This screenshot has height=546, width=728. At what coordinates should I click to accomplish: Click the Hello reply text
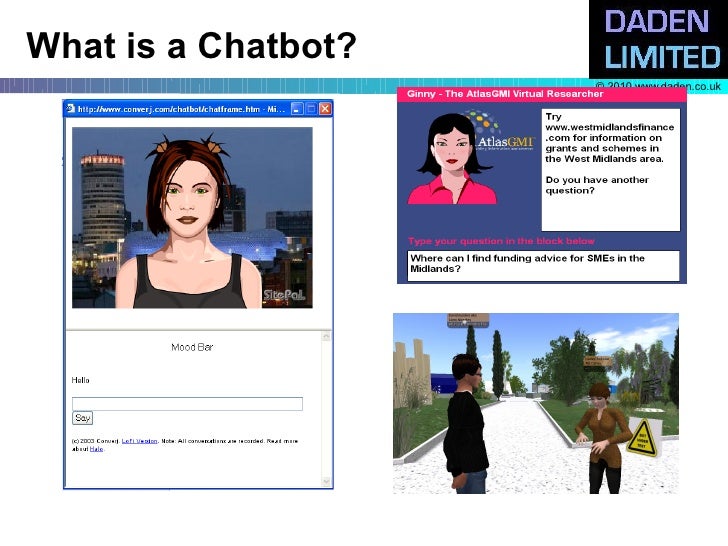point(80,380)
